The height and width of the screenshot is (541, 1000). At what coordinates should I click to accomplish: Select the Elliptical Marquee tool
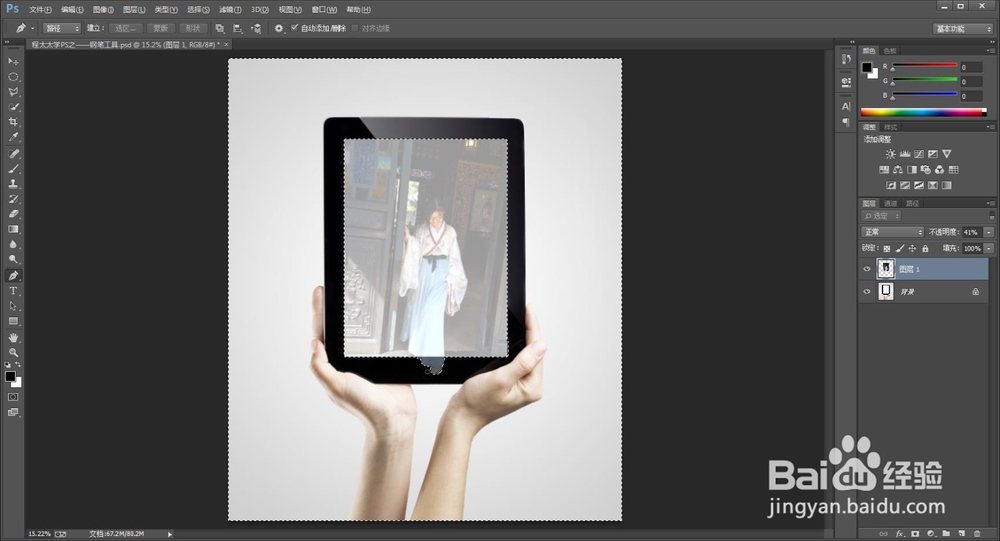pos(13,77)
